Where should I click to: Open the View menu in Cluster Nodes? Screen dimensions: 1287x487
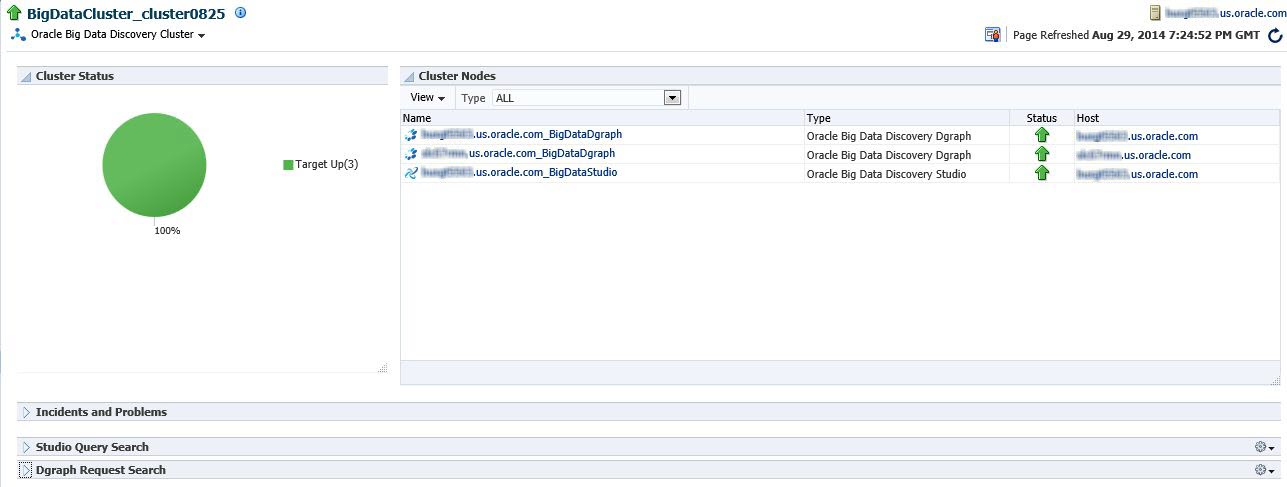pyautogui.click(x=427, y=97)
